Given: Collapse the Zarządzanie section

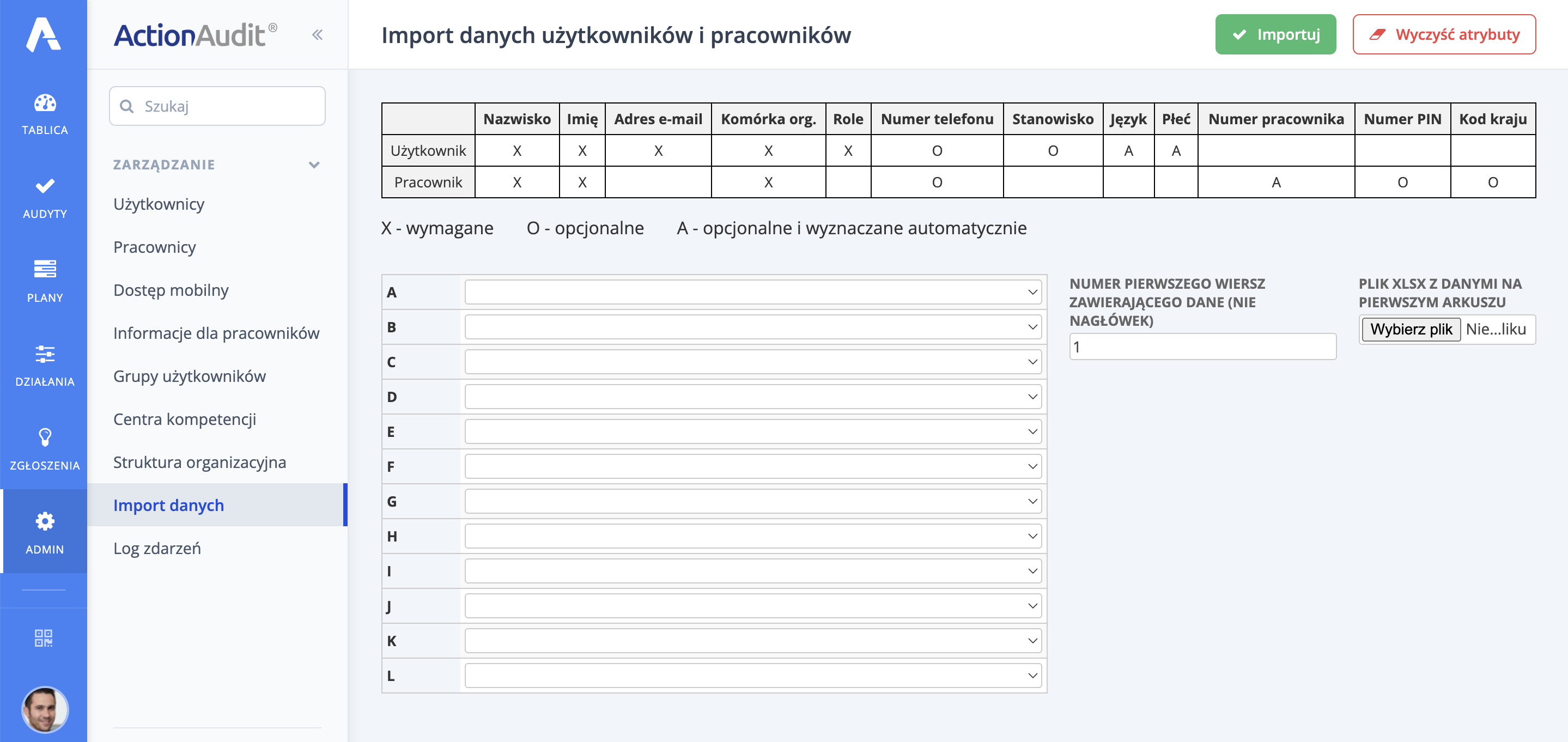Looking at the screenshot, I should 314,165.
